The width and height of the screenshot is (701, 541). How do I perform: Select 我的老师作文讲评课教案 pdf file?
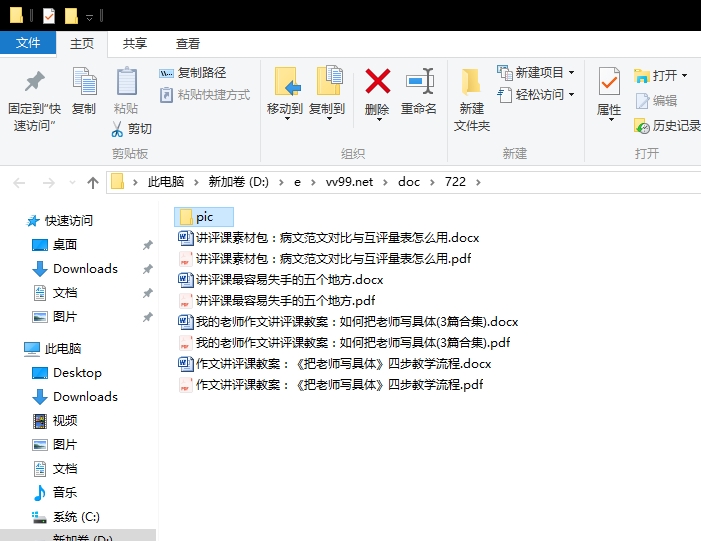[x=344, y=343]
